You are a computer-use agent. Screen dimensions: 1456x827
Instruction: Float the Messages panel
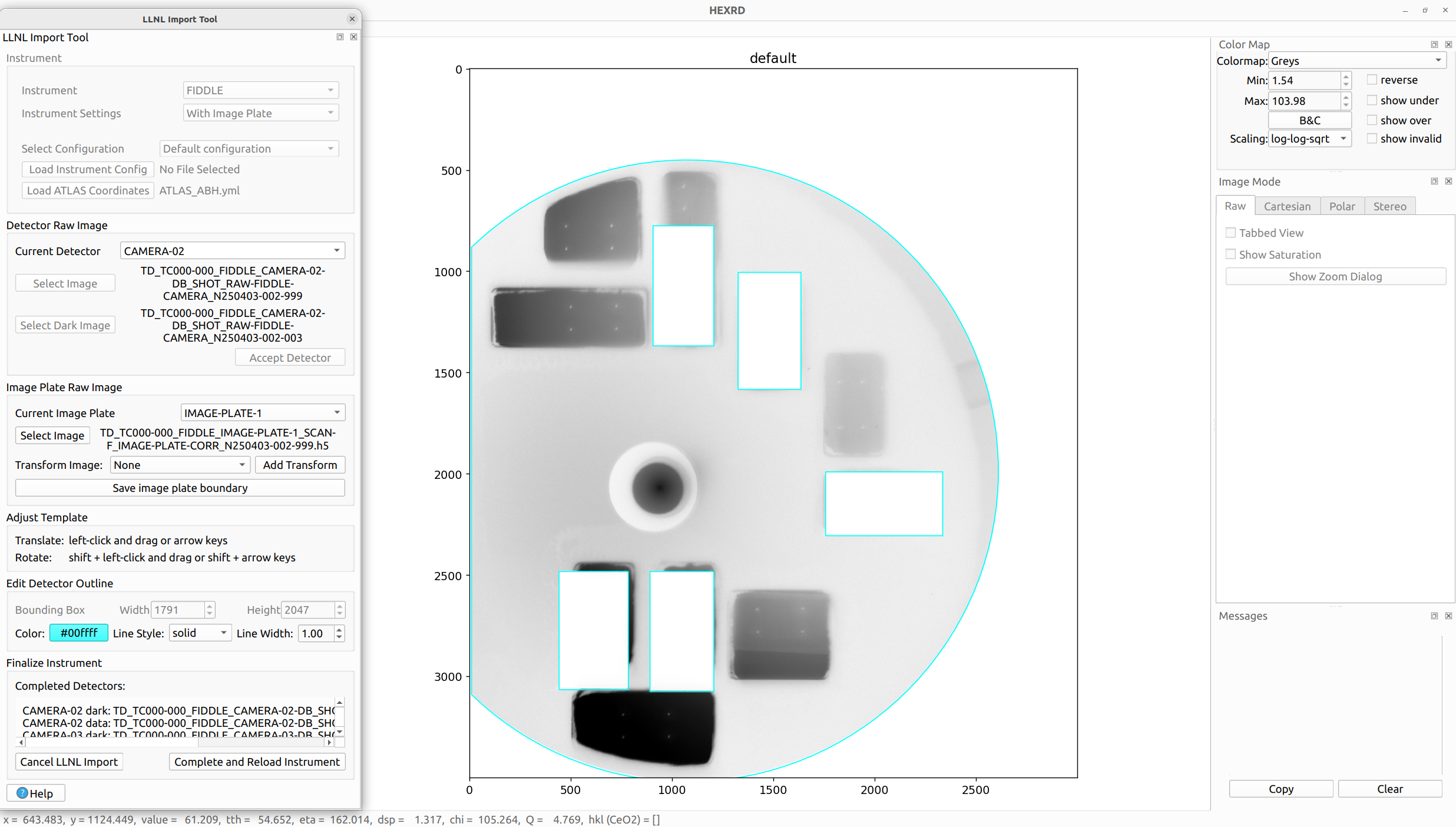click(1434, 616)
